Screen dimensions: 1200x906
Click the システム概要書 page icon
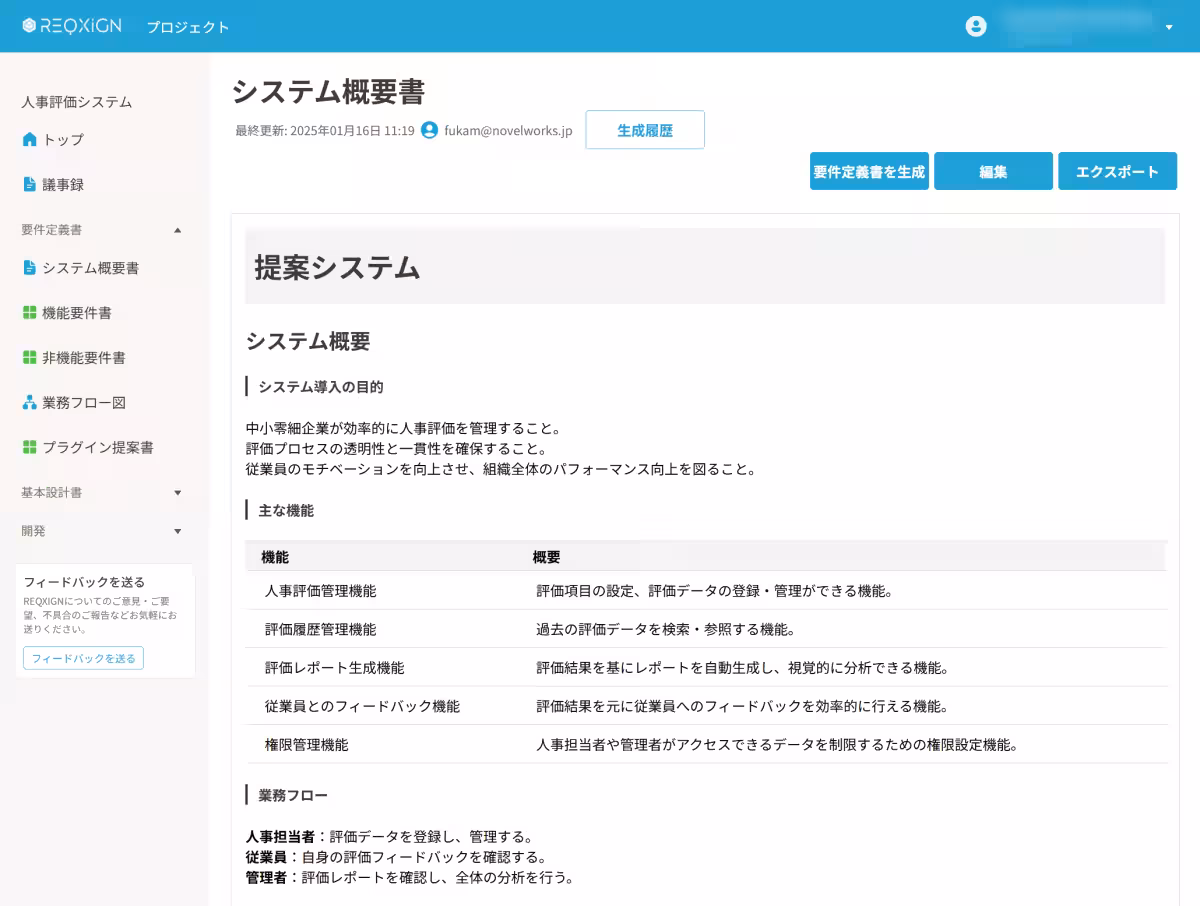tap(30, 268)
